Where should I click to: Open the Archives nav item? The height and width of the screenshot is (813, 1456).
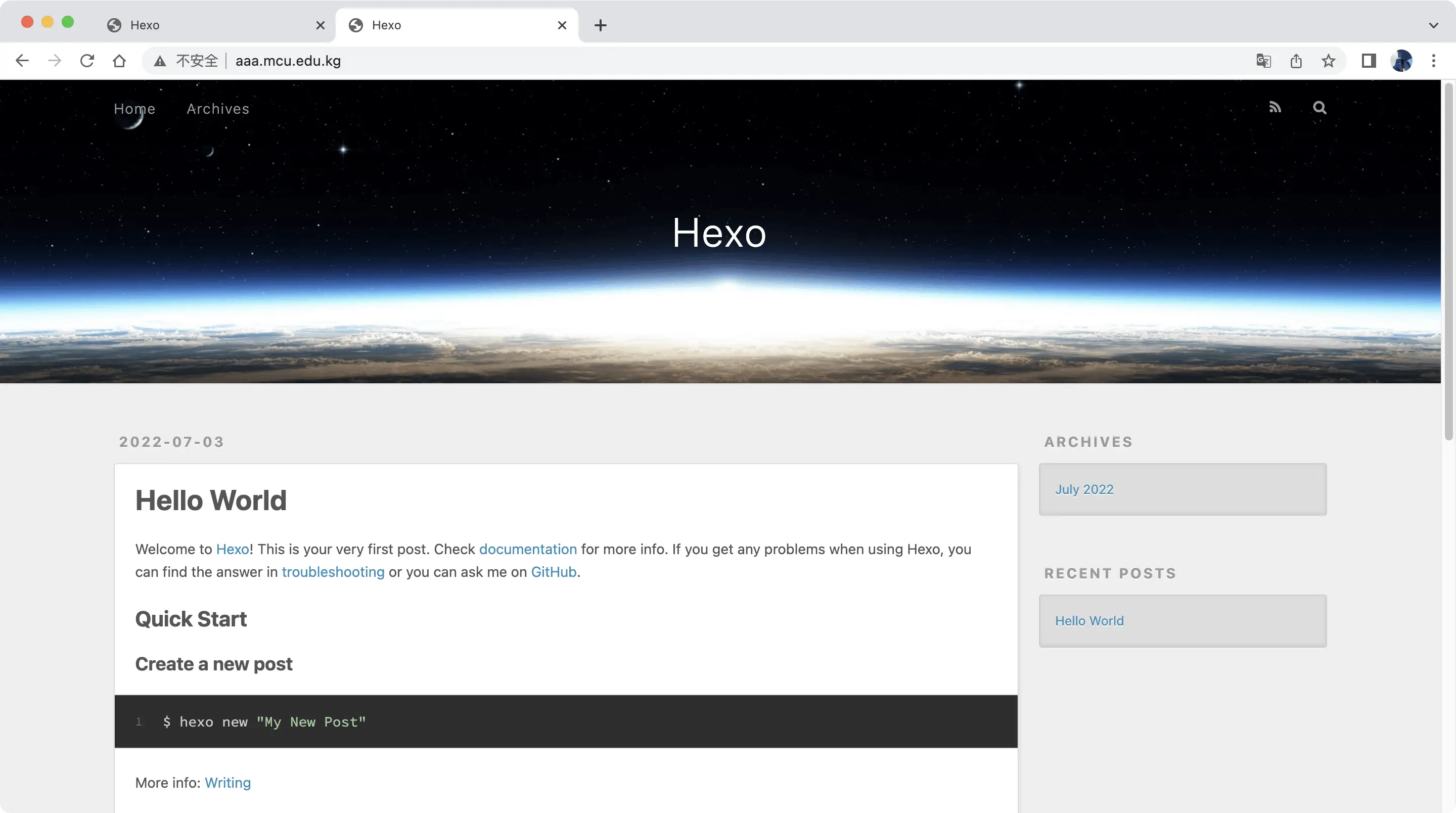tap(218, 109)
